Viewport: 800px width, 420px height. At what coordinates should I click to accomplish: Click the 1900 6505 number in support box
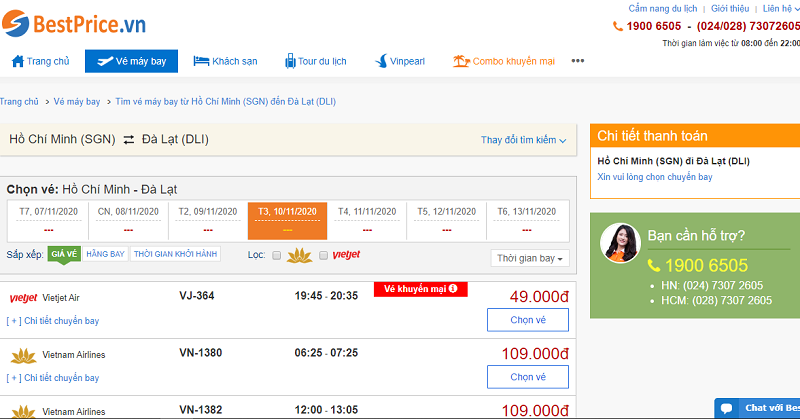coord(706,265)
